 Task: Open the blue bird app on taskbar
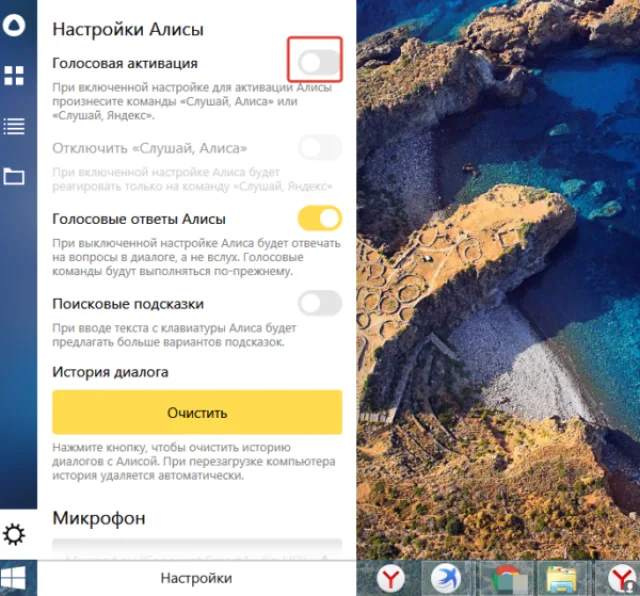tap(446, 578)
